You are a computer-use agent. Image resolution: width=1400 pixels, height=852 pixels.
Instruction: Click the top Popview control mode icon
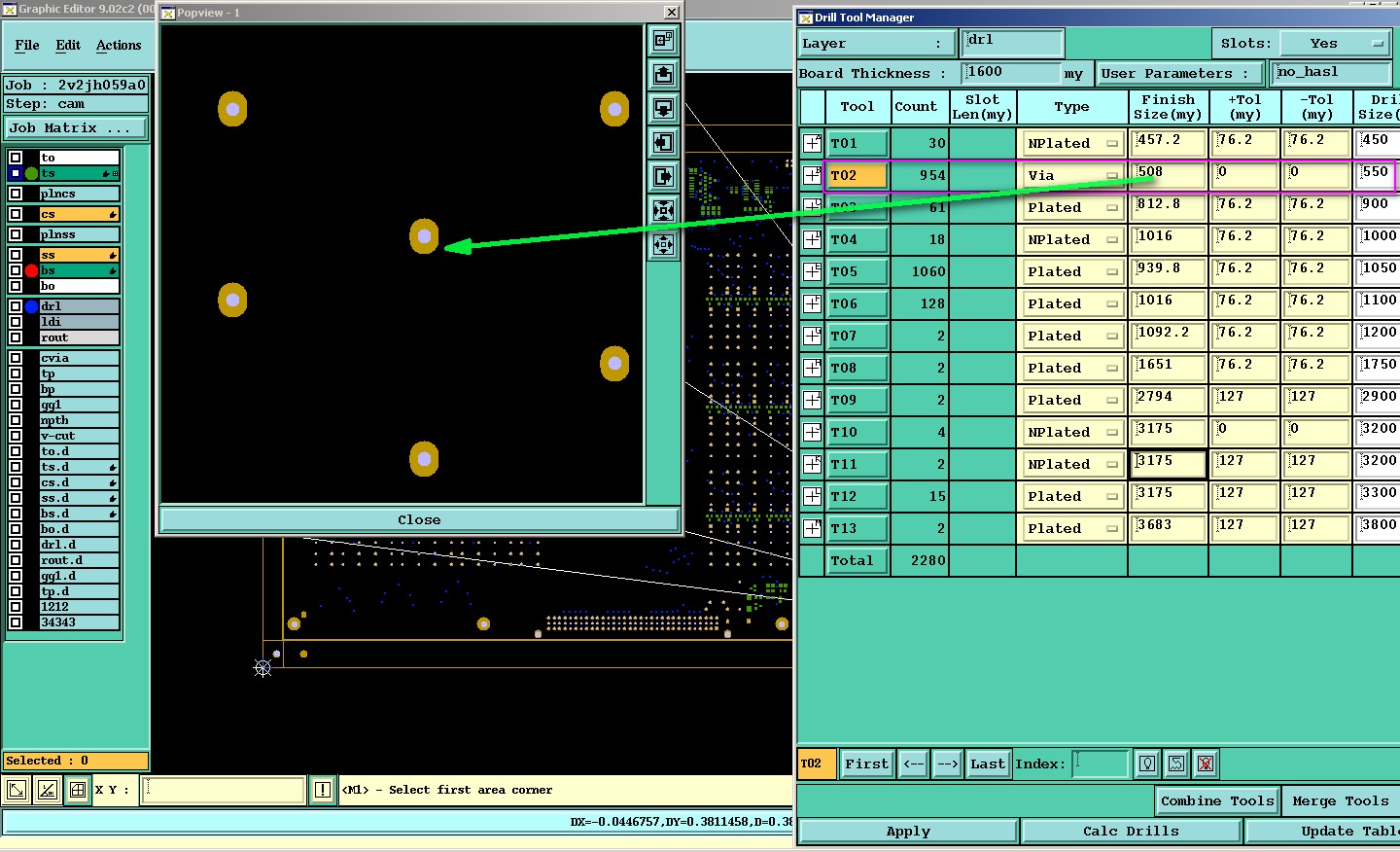coord(664,40)
